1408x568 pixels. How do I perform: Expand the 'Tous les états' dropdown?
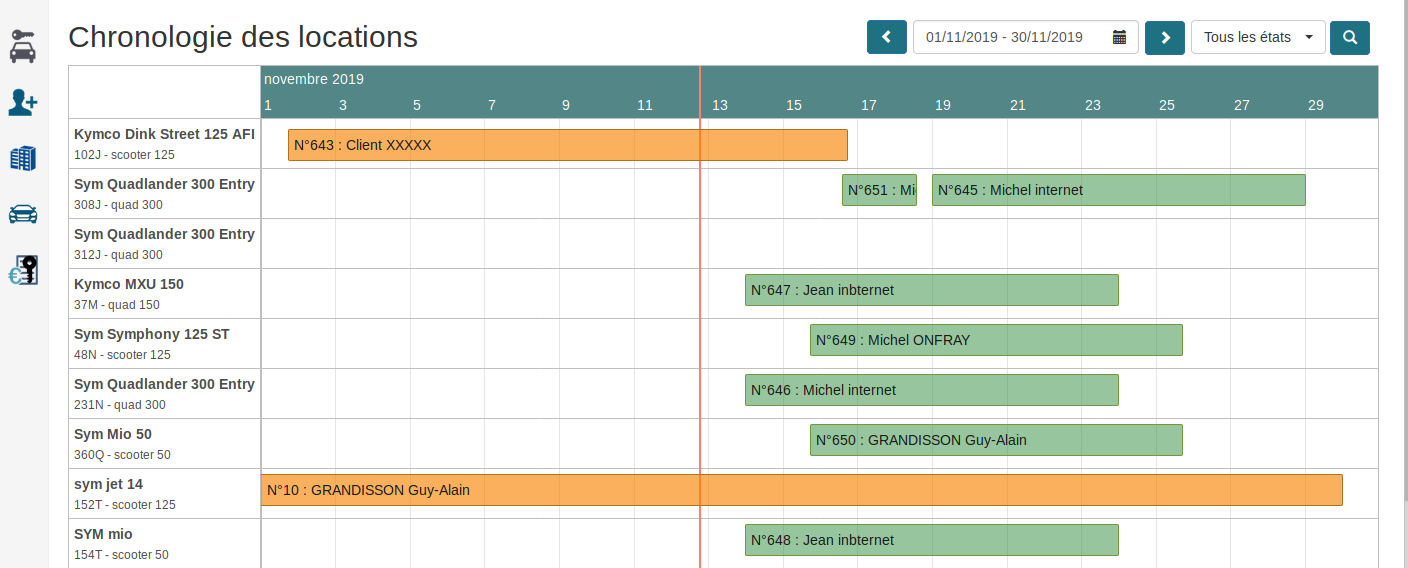point(1257,37)
